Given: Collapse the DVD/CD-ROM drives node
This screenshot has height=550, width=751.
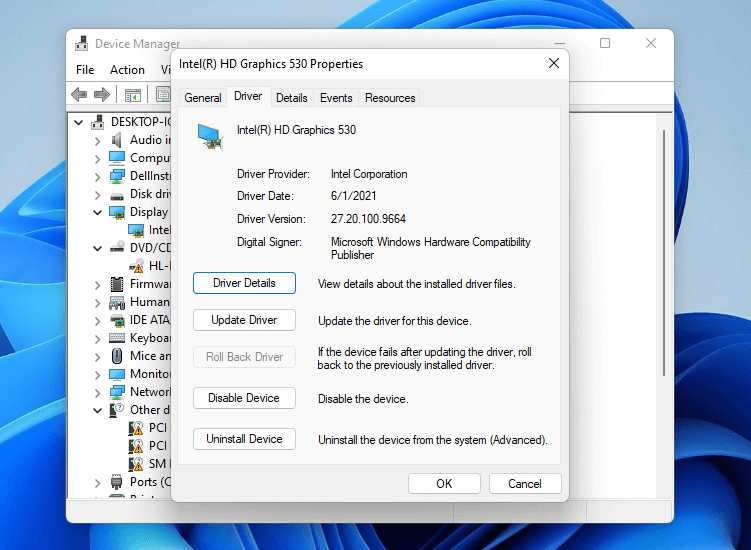Looking at the screenshot, I should pyautogui.click(x=97, y=248).
